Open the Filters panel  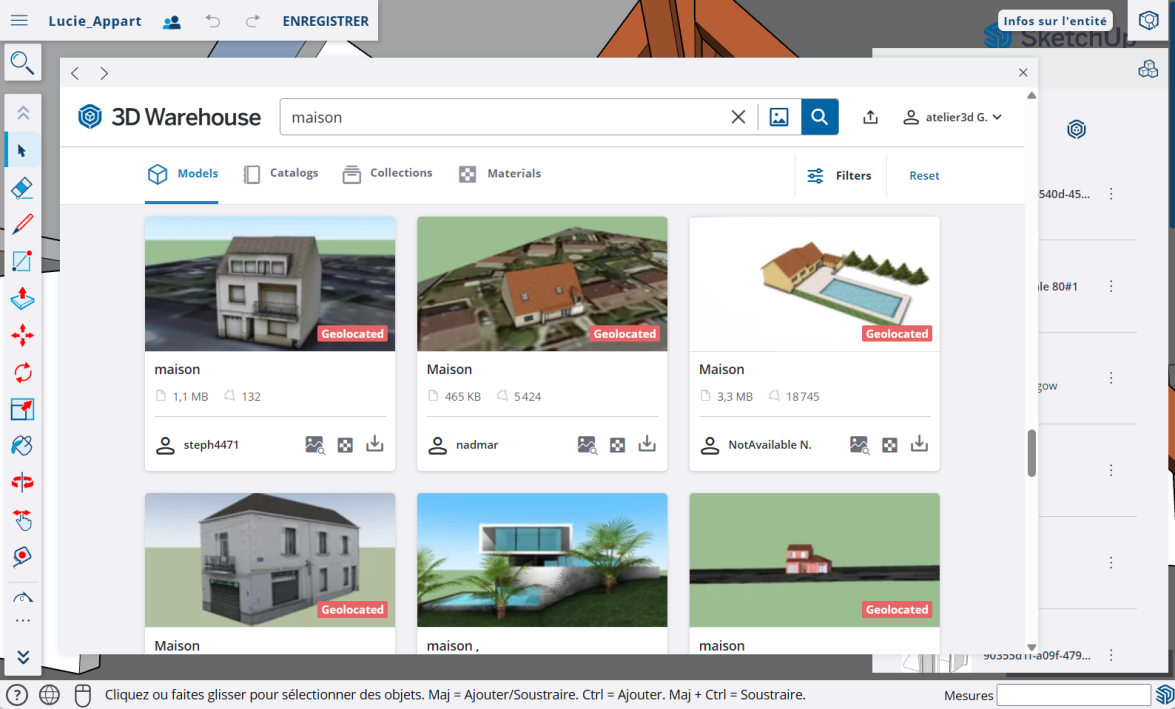(839, 176)
